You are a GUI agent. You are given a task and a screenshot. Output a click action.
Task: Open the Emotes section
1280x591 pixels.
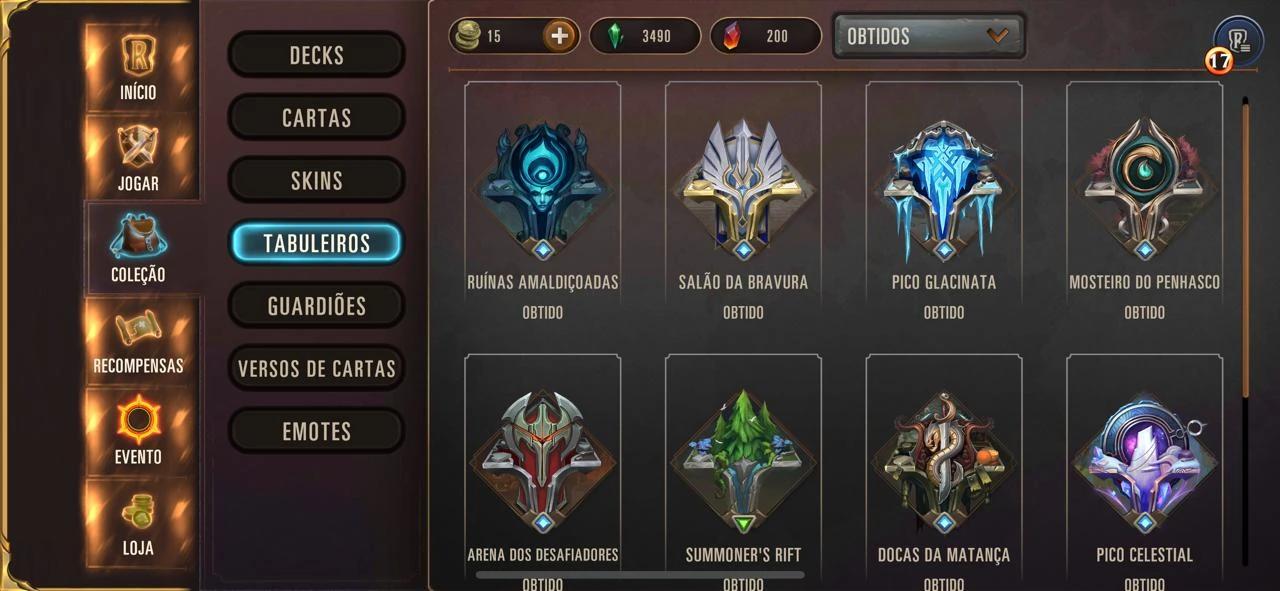point(316,432)
